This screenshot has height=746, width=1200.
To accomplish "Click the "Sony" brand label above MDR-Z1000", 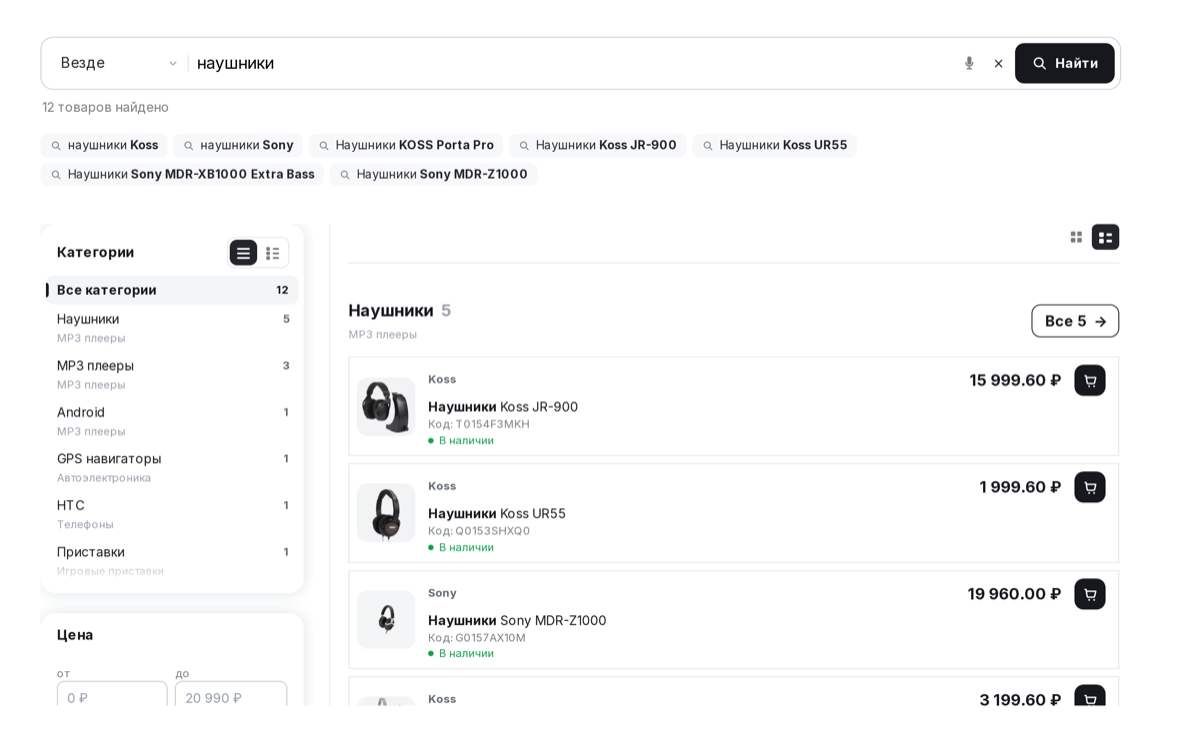I will tap(442, 593).
